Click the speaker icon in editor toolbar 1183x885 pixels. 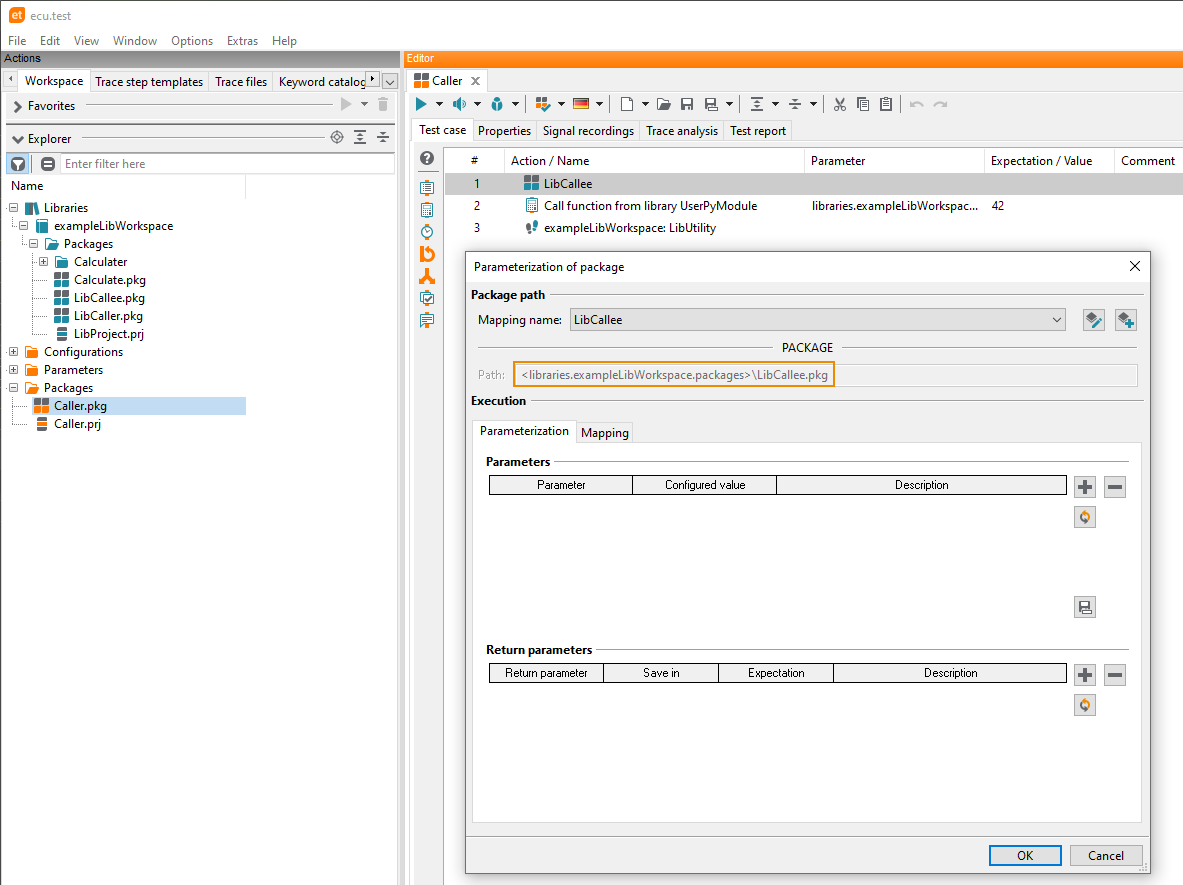pos(459,104)
